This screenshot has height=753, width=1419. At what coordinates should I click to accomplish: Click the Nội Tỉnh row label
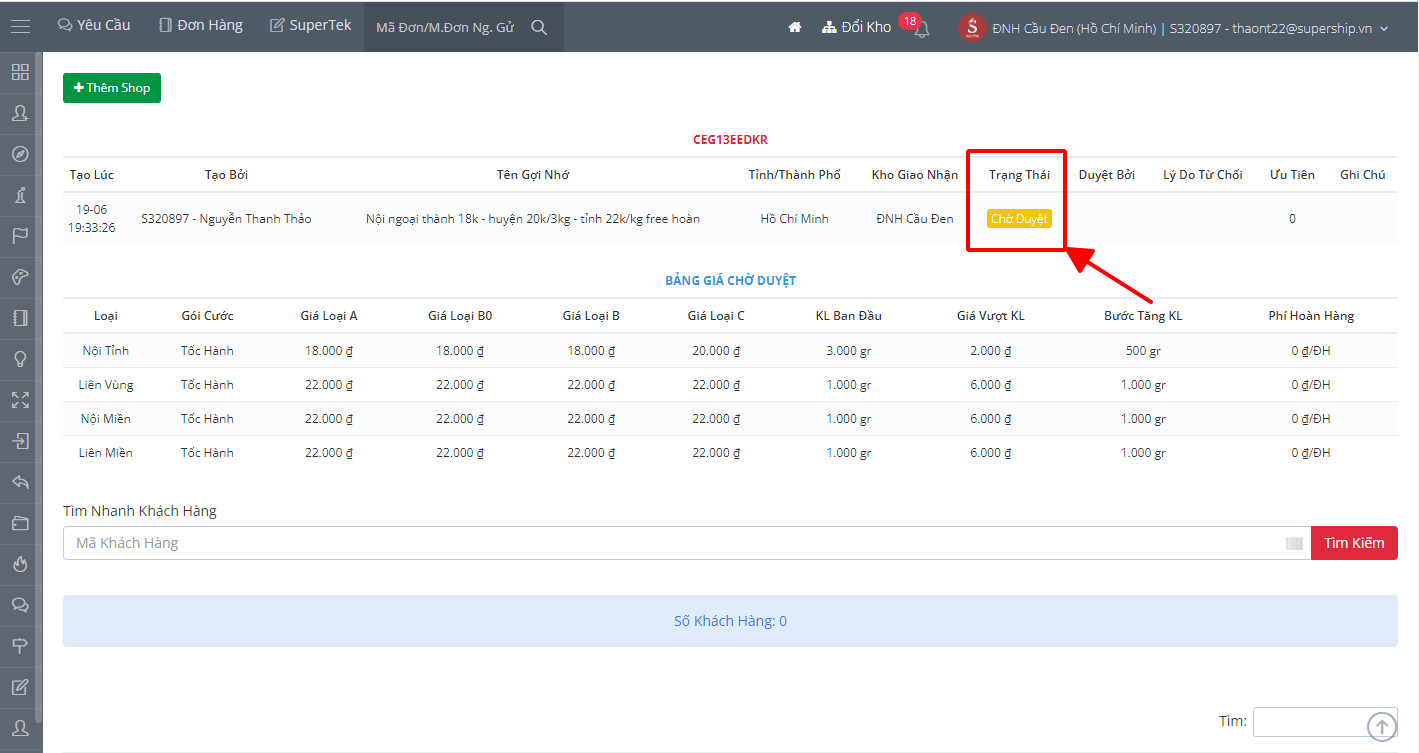coord(106,351)
